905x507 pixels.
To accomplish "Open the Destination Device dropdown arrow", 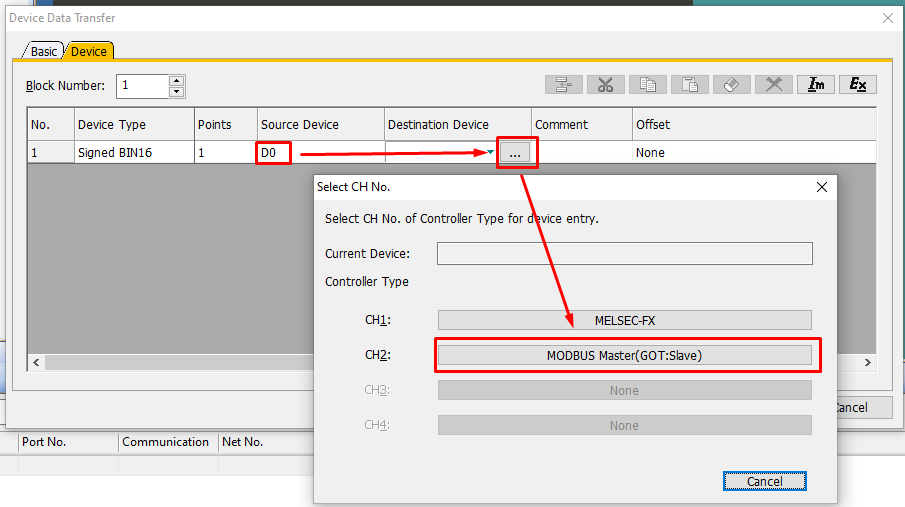I will click(490, 153).
